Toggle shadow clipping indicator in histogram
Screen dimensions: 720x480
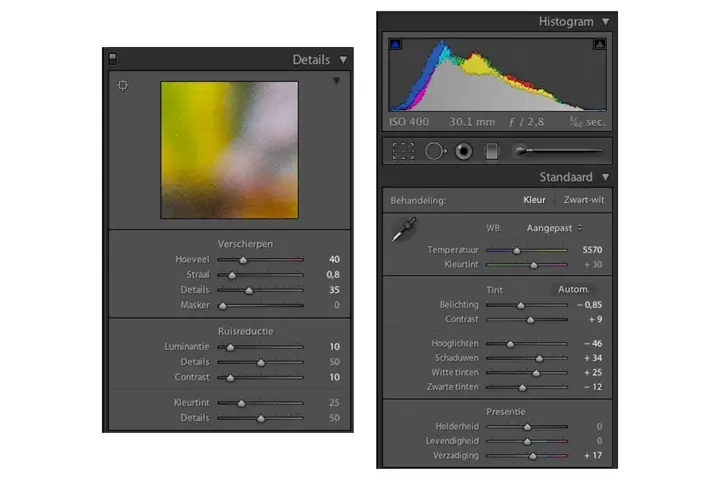pos(394,44)
